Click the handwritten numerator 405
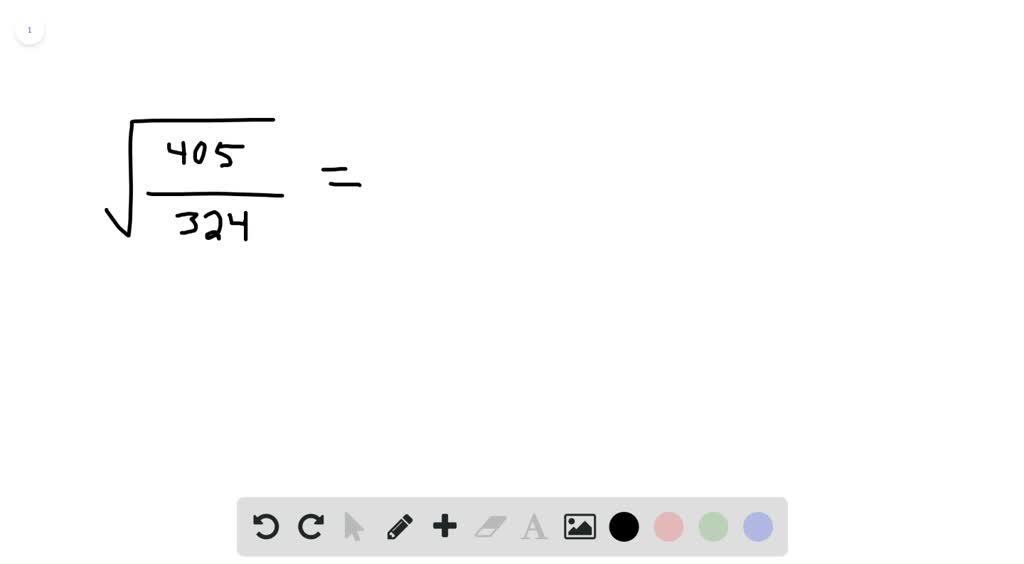This screenshot has width=1024, height=564. pyautogui.click(x=206, y=155)
